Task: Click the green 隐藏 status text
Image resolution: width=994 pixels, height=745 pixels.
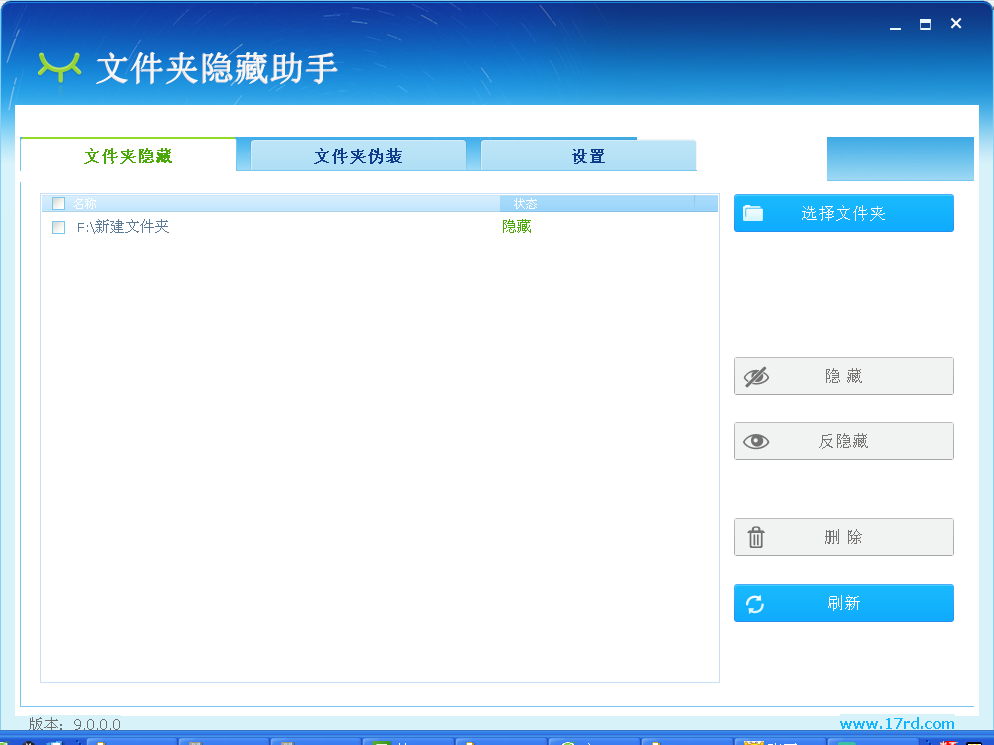Action: (x=517, y=227)
